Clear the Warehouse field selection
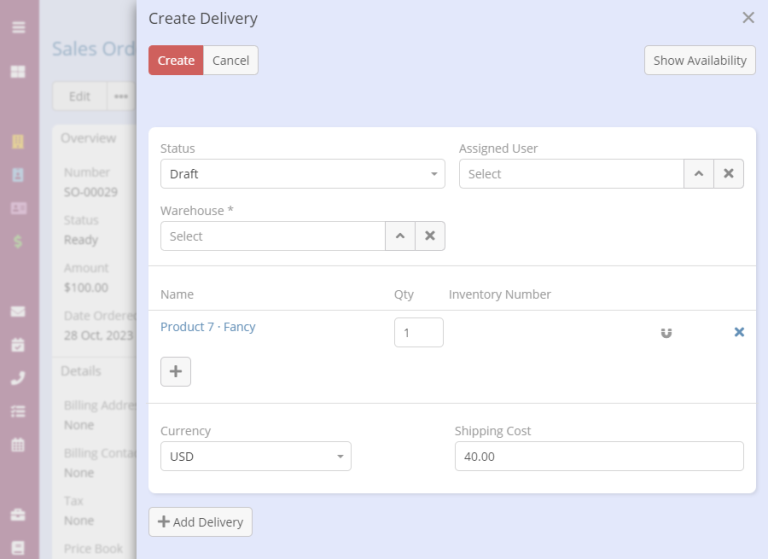The image size is (768, 559). click(430, 236)
